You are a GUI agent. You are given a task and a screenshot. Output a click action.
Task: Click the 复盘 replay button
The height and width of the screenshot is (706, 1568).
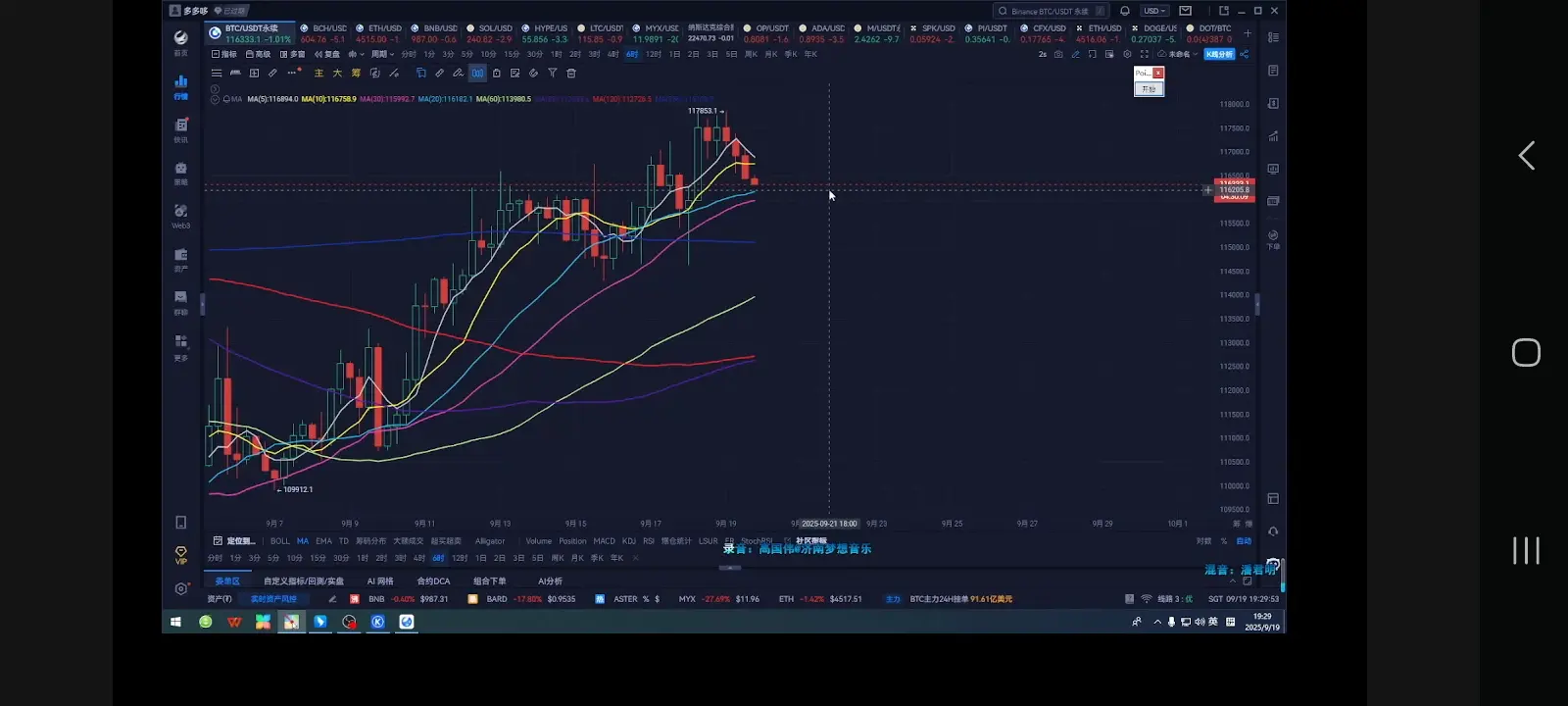tap(327, 54)
